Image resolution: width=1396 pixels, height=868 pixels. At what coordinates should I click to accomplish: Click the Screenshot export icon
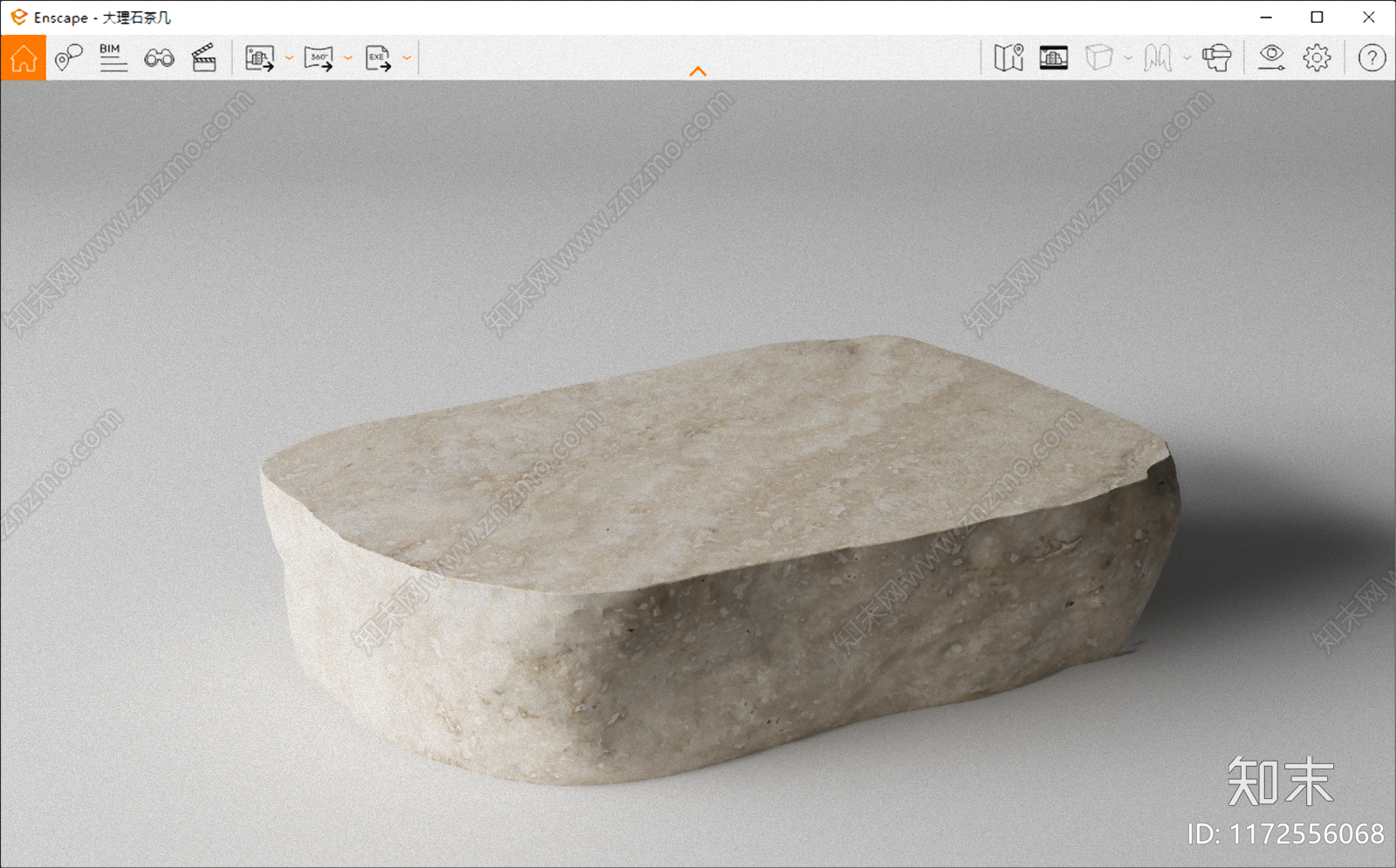point(259,58)
